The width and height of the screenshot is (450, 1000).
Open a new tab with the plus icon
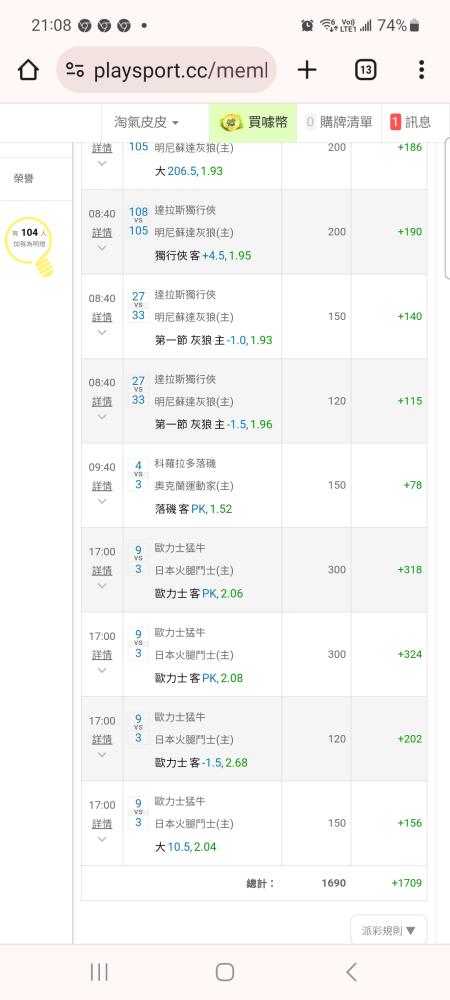pyautogui.click(x=307, y=70)
